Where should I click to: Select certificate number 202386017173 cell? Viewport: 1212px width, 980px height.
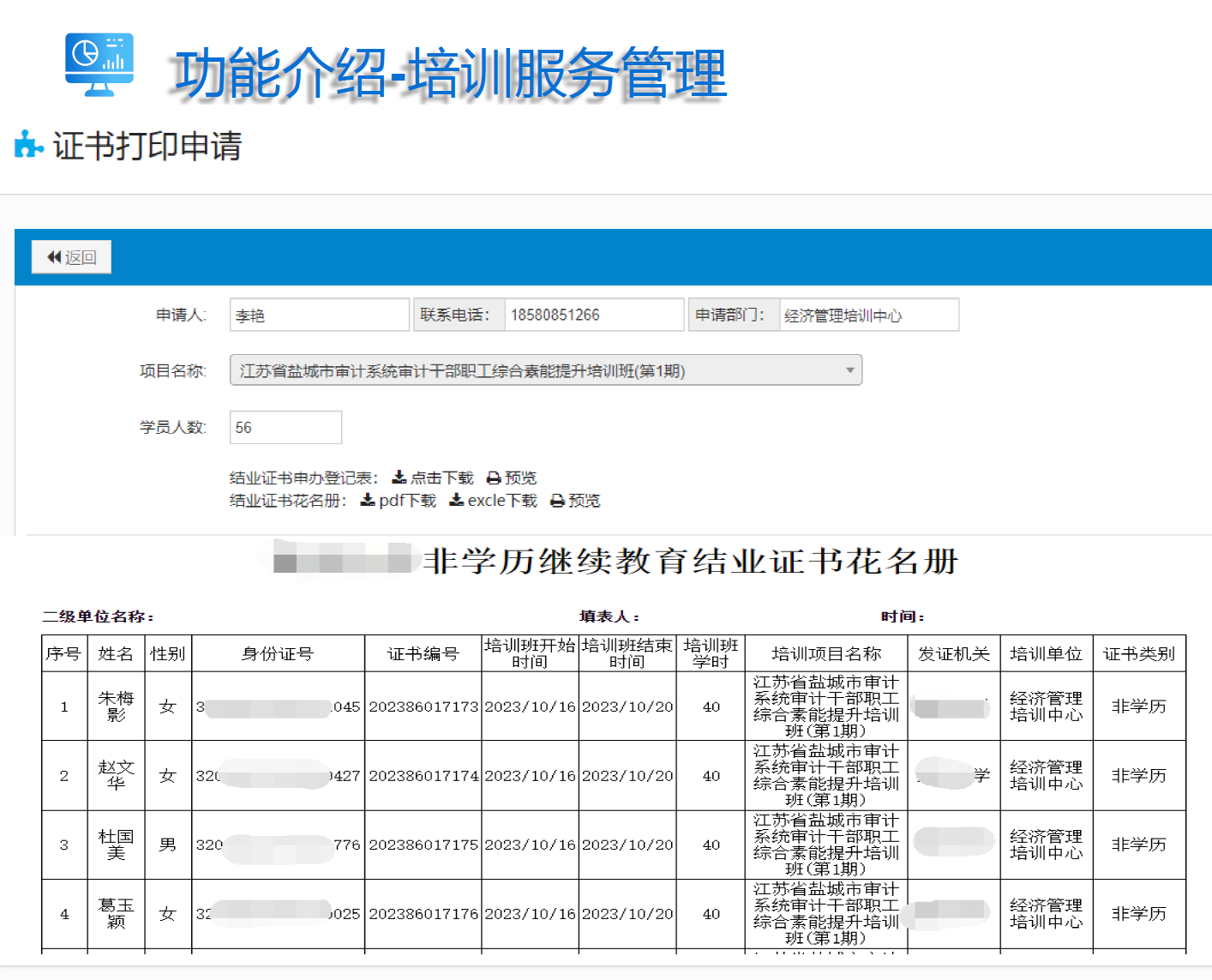click(423, 706)
